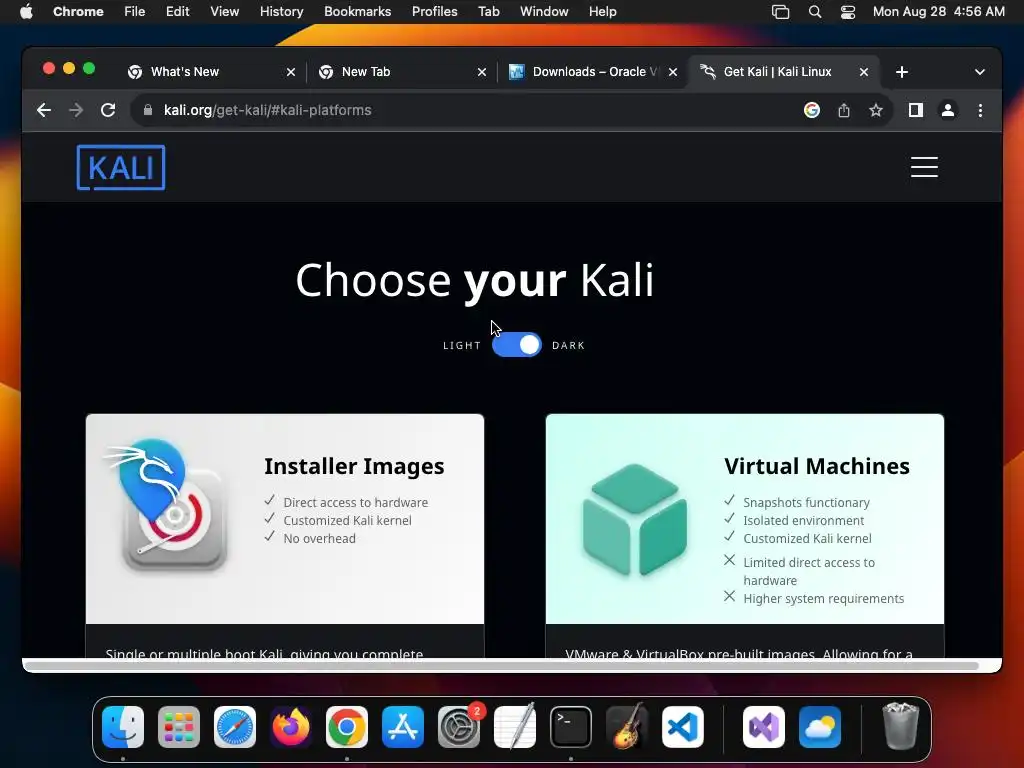Open GarageBand from the Dock
This screenshot has width=1024, height=768.
tap(627, 727)
